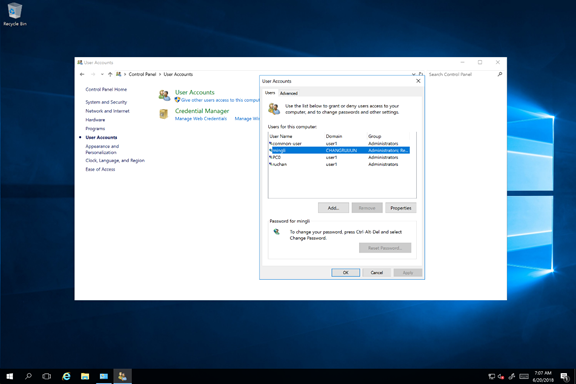Select the User Accounts taskbar icon
Image resolution: width=576 pixels, height=384 pixels.
[x=122, y=376]
